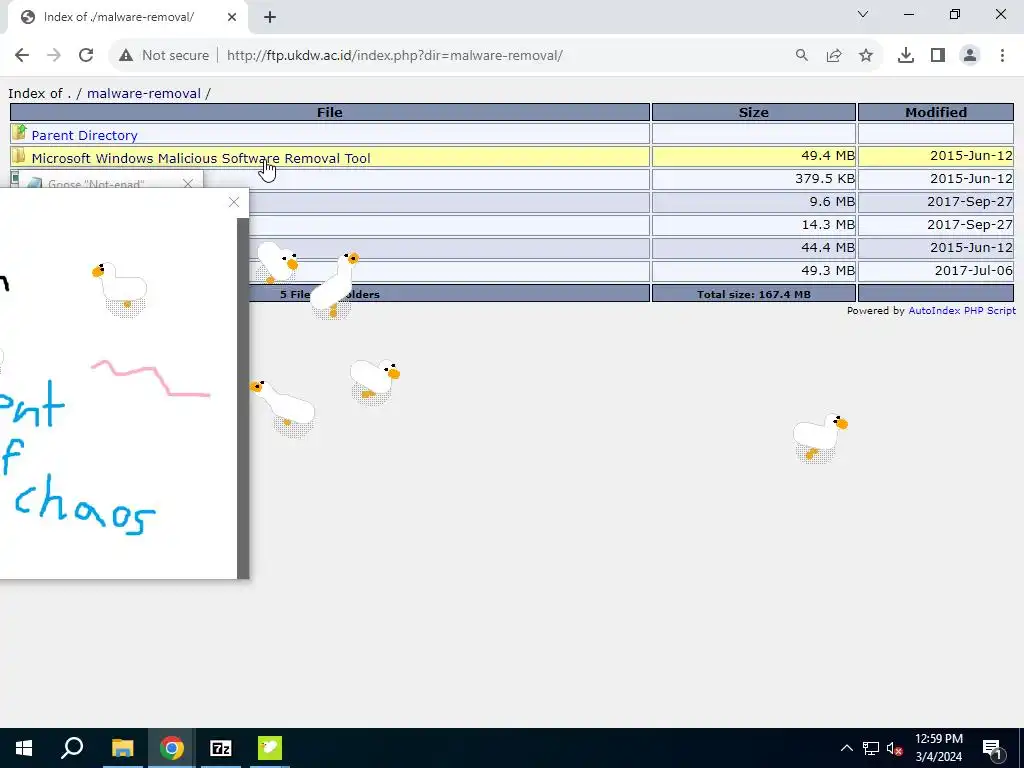Viewport: 1024px width, 768px height.
Task: Open the Desktop Goose taskbar app
Action: (x=270, y=748)
